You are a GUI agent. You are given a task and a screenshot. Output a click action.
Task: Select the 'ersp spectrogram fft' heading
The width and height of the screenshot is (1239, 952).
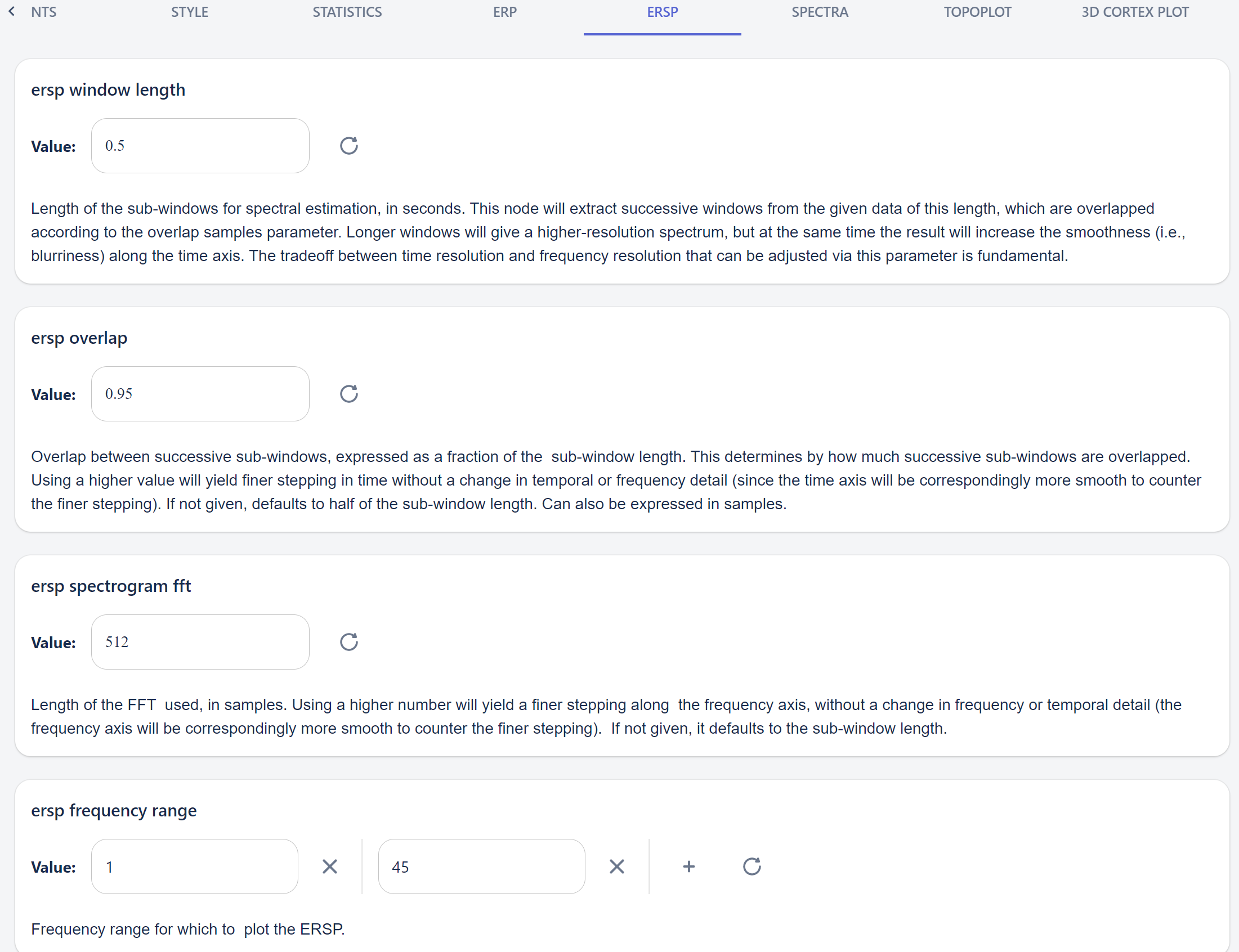110,586
